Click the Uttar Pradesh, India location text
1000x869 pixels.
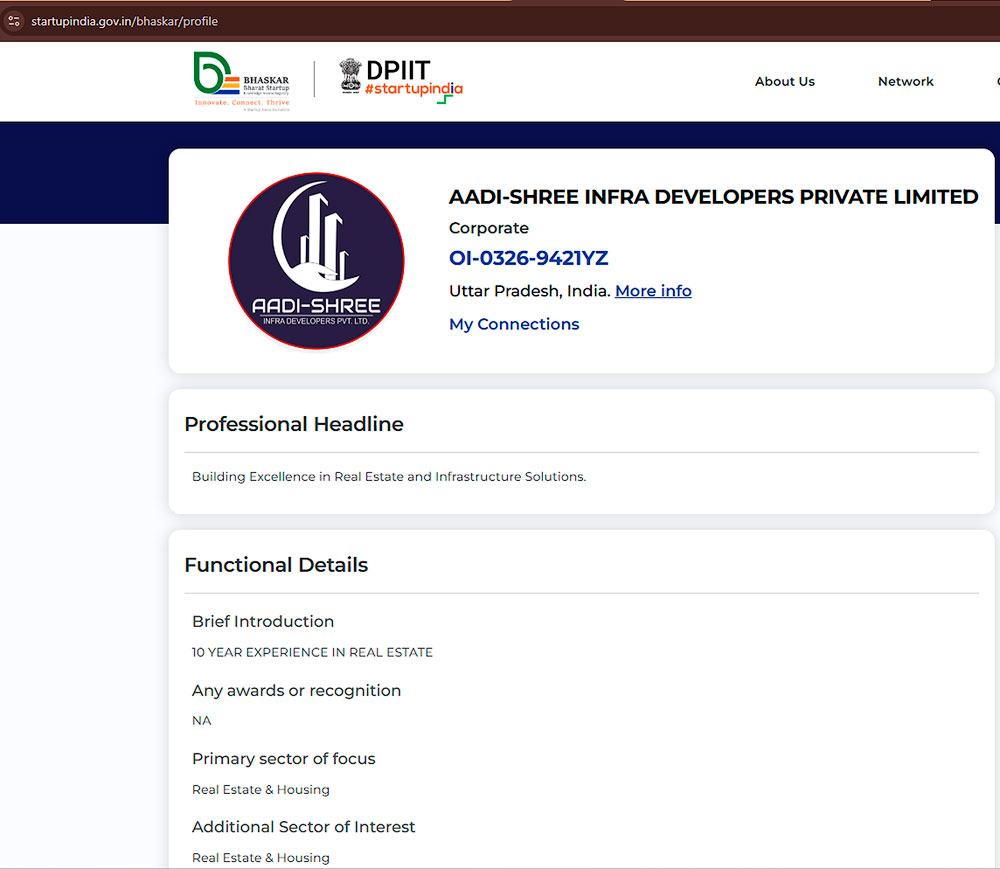coord(529,291)
